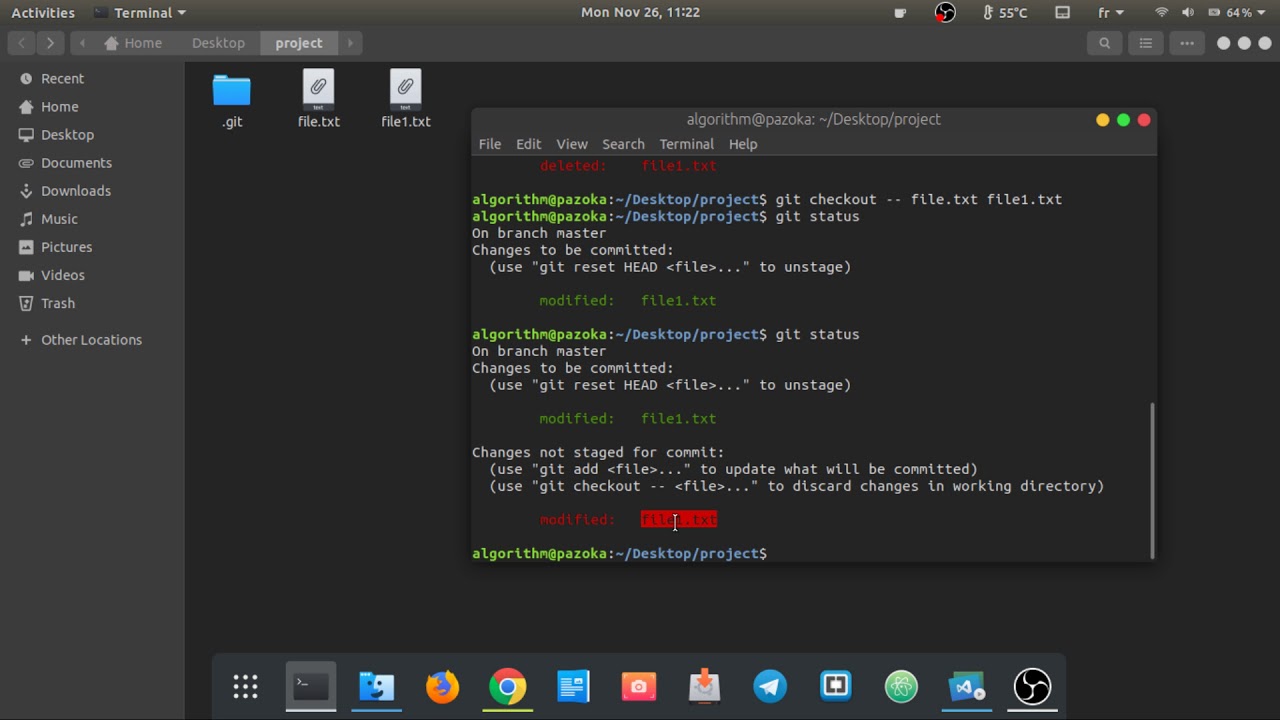This screenshot has height=720, width=1280.
Task: Open the blue document writer icon in the dock
Action: (573, 686)
